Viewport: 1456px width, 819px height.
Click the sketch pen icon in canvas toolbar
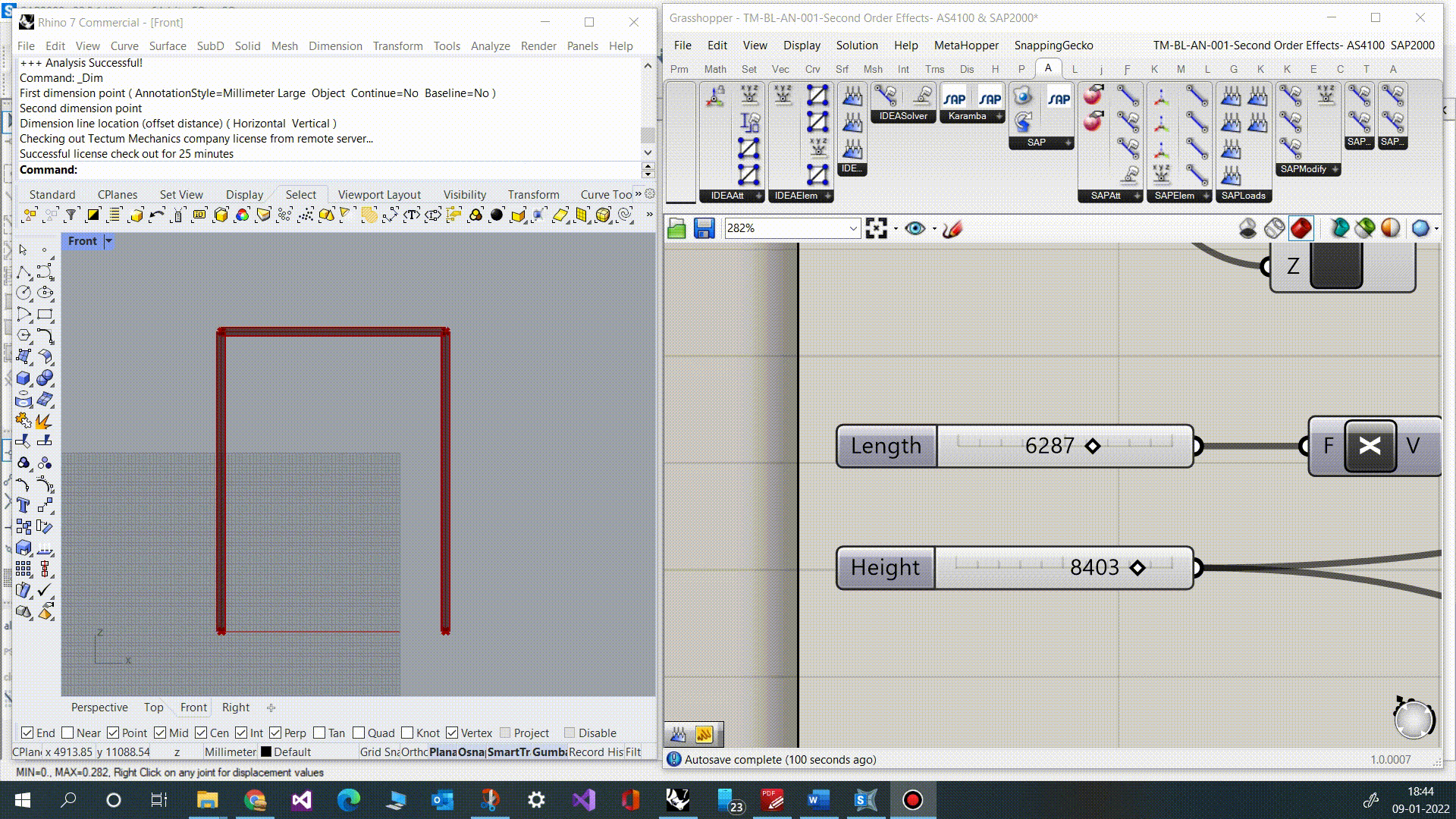pos(952,228)
